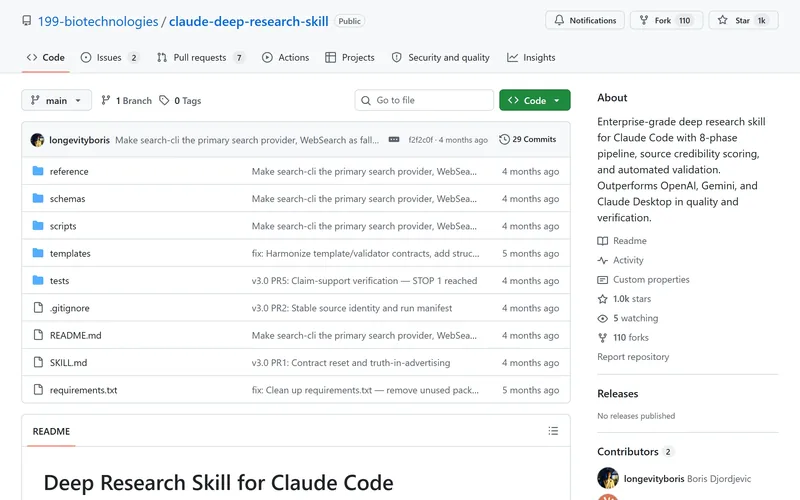Open commit 'v3.0 PR1: Contract reset and truth-in-advertising'

[351, 363]
